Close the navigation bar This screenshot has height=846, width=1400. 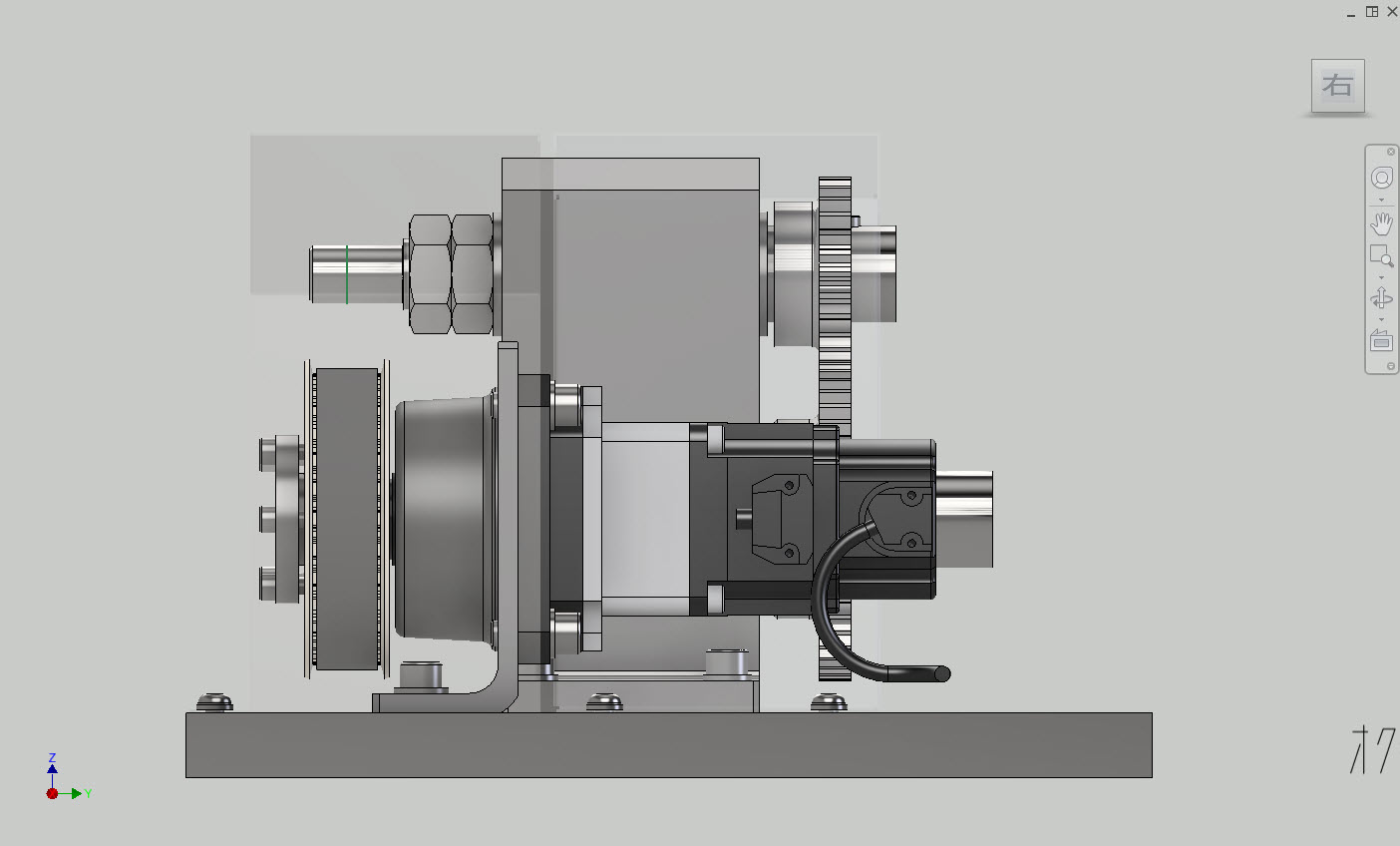click(1391, 152)
